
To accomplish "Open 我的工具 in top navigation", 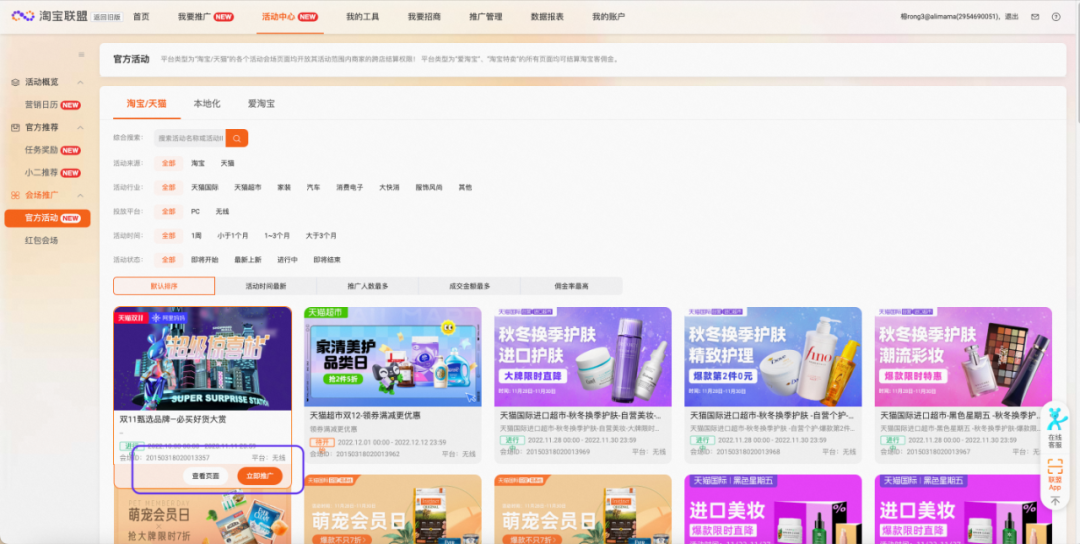I will (362, 17).
